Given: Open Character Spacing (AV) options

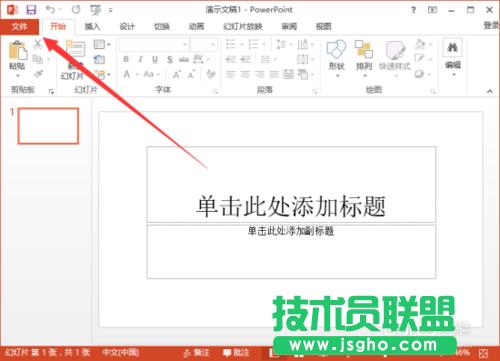Looking at the screenshot, I should [201, 59].
